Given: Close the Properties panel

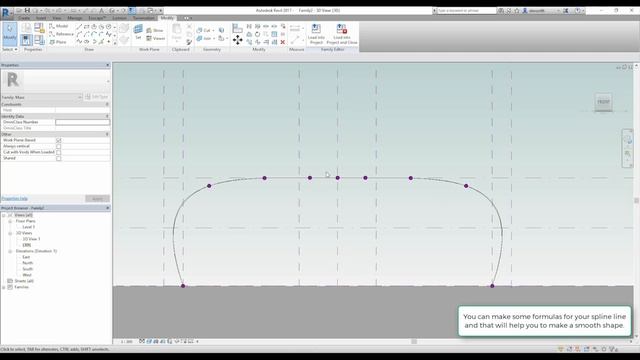Looking at the screenshot, I should pos(108,65).
